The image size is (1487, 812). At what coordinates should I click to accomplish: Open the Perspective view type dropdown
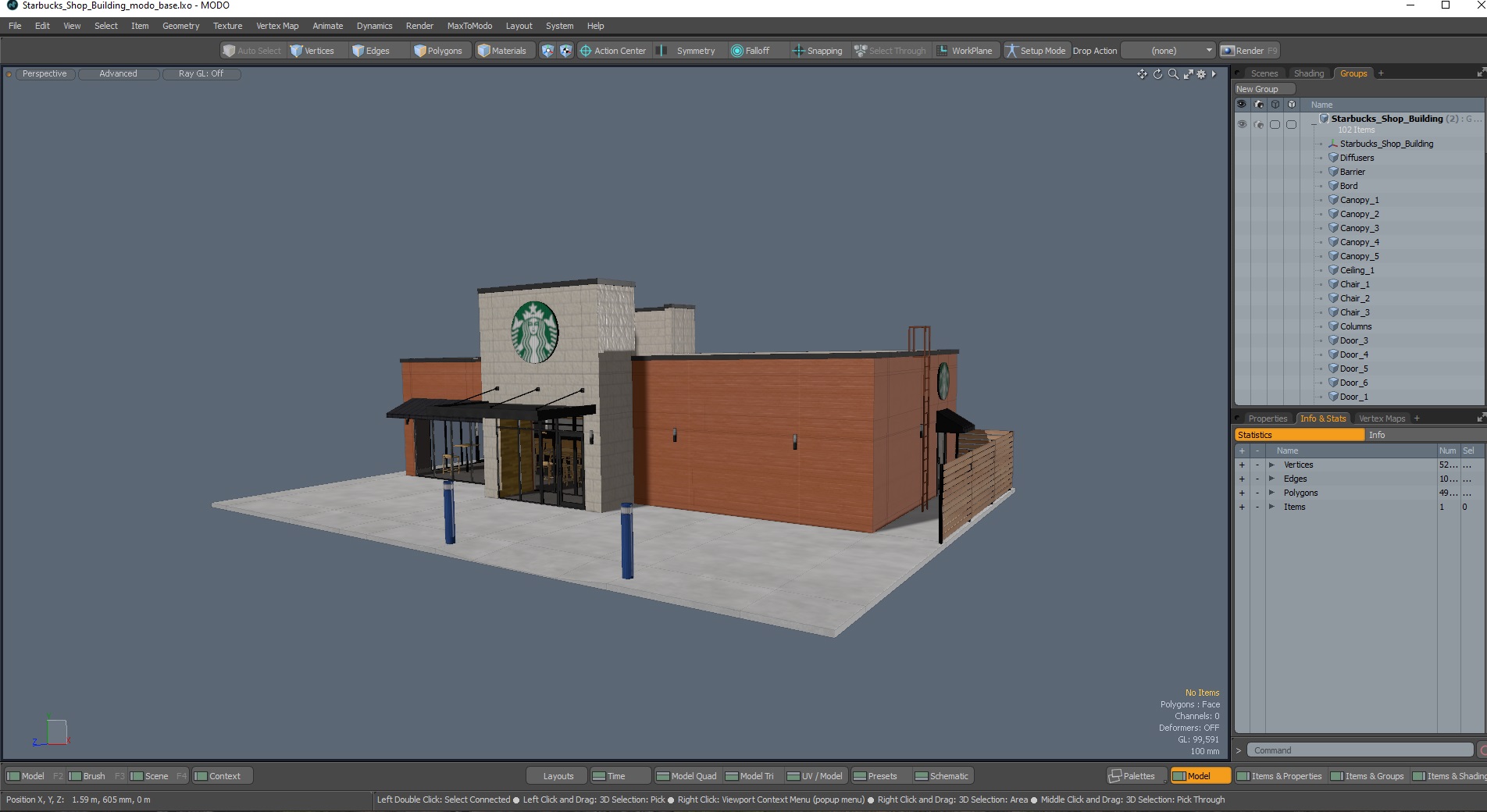45,74
